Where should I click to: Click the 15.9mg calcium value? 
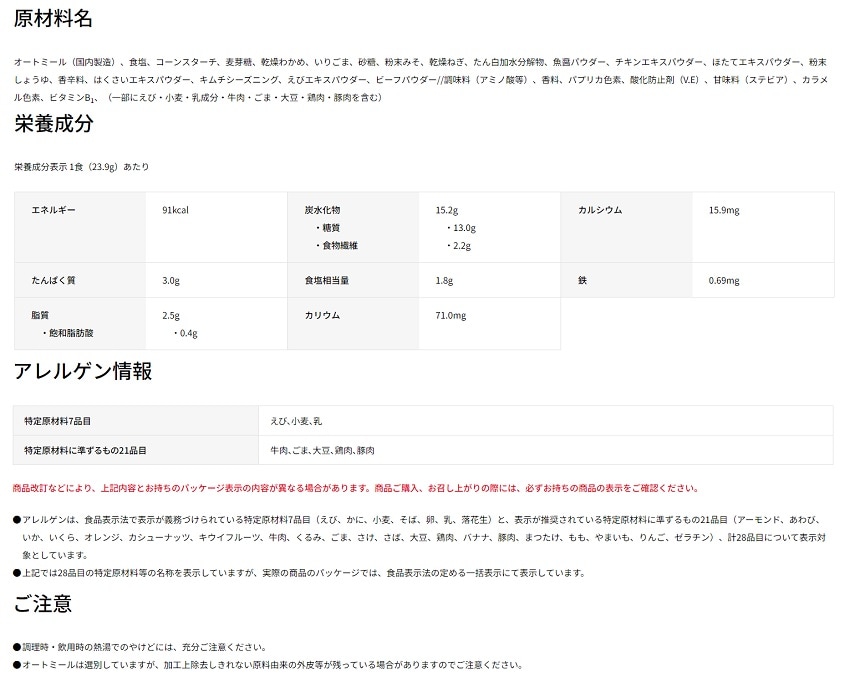coord(723,210)
